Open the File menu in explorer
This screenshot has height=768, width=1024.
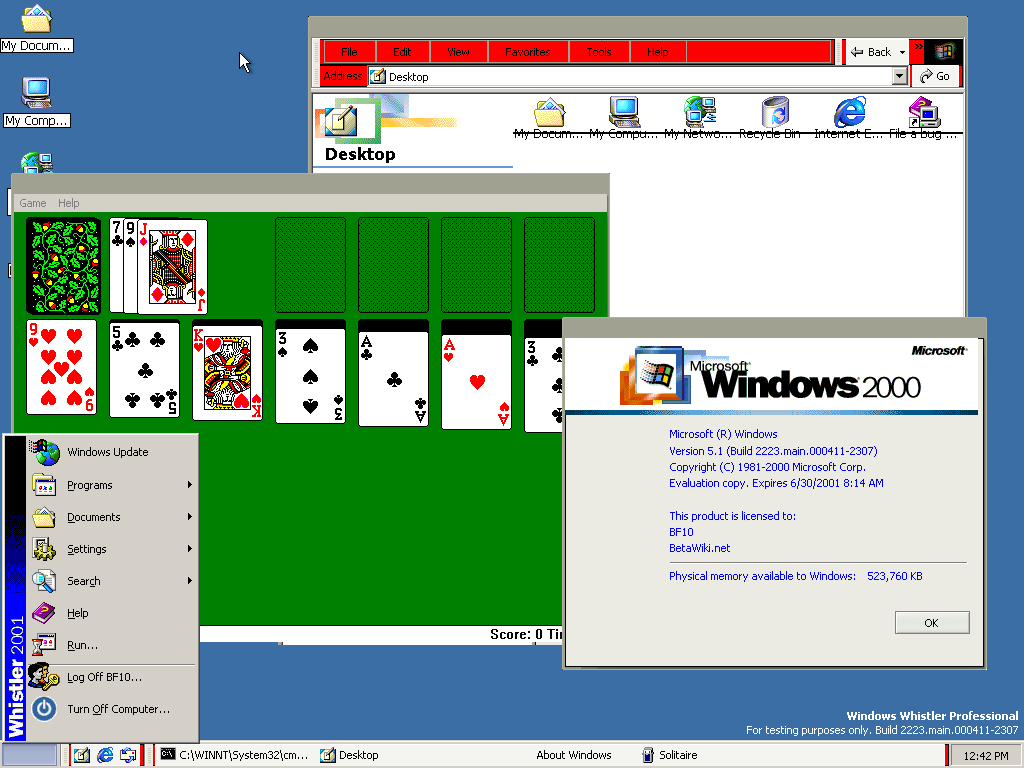click(x=349, y=52)
